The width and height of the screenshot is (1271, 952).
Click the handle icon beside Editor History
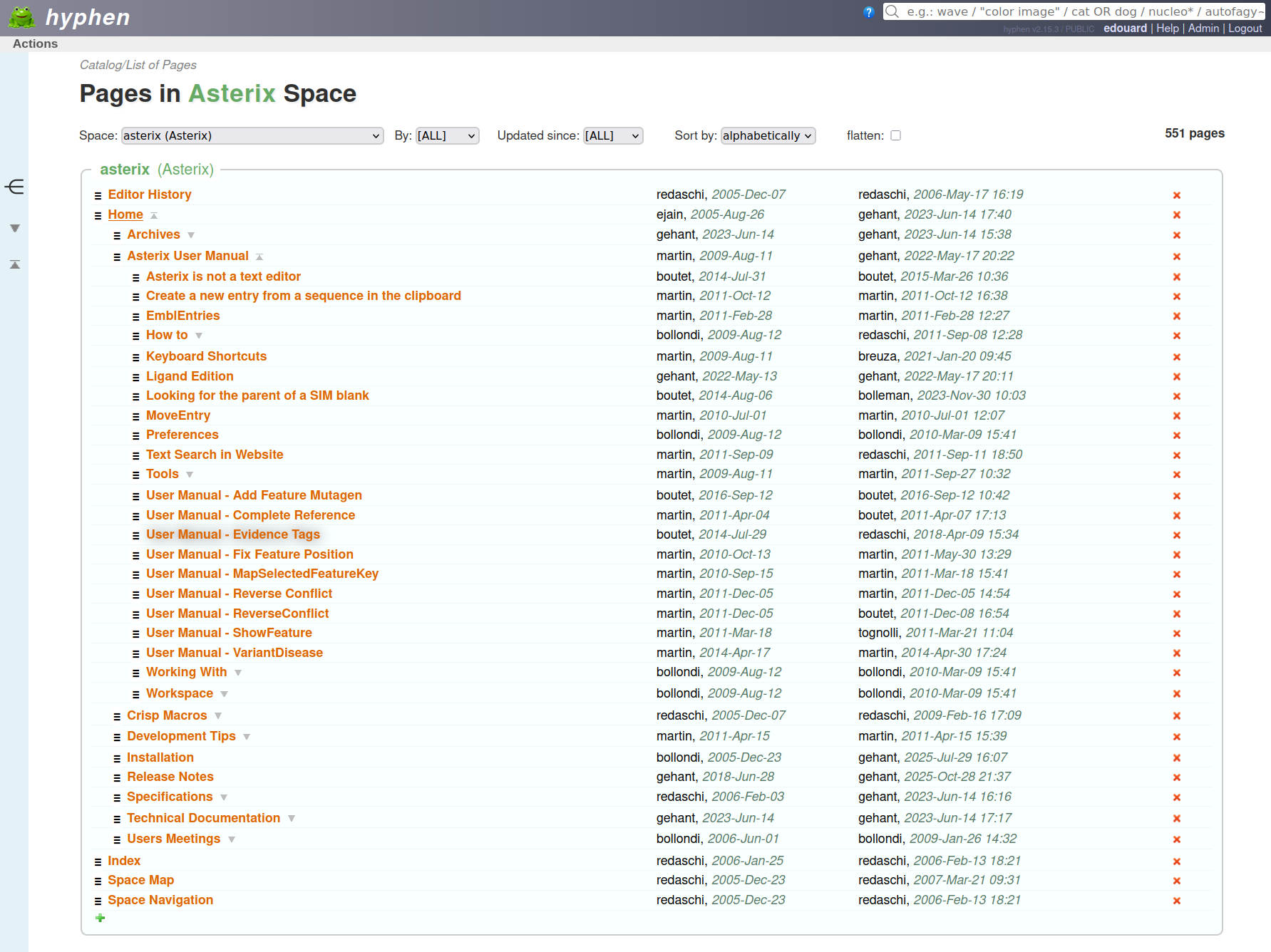pyautogui.click(x=98, y=195)
